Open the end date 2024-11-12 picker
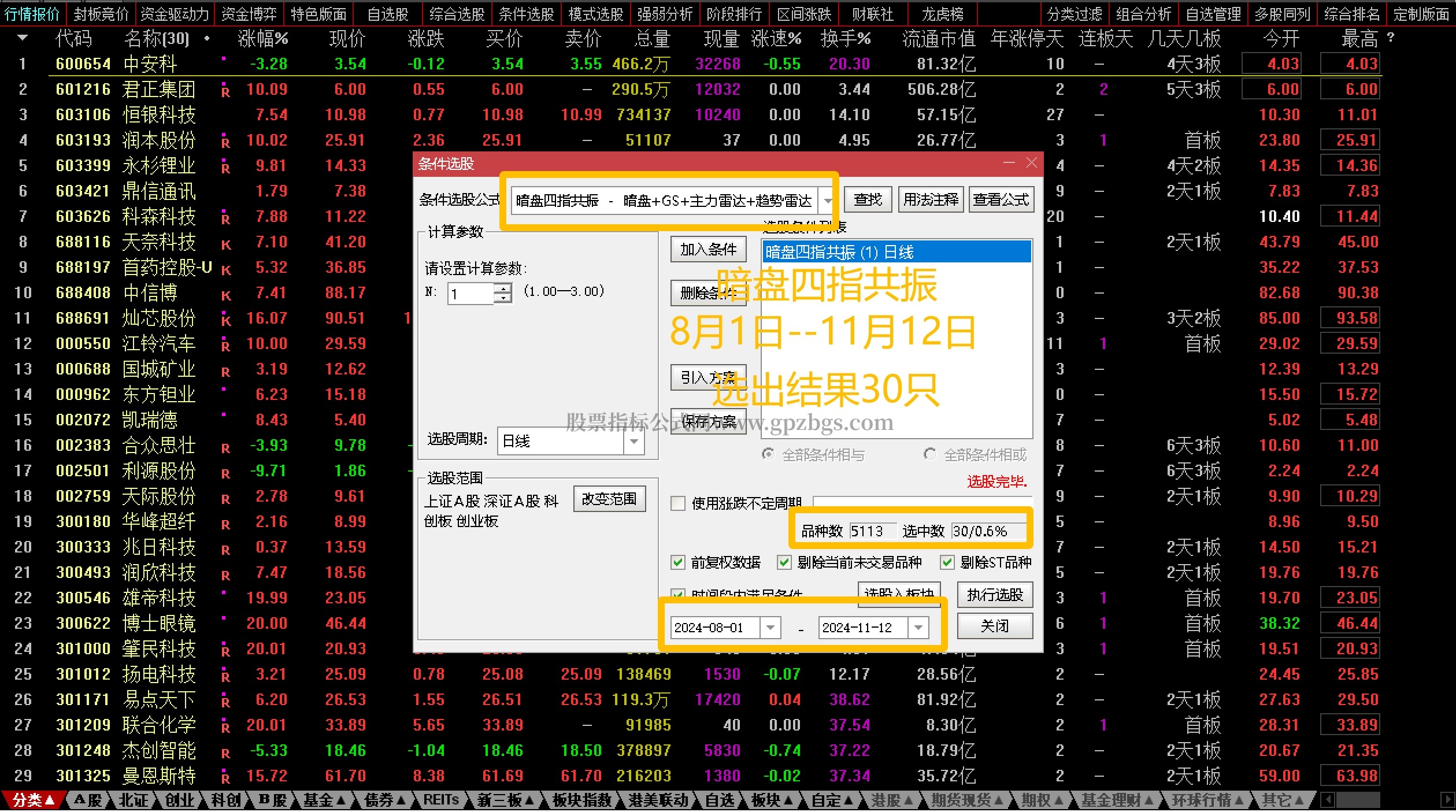1456x812 pixels. (918, 628)
